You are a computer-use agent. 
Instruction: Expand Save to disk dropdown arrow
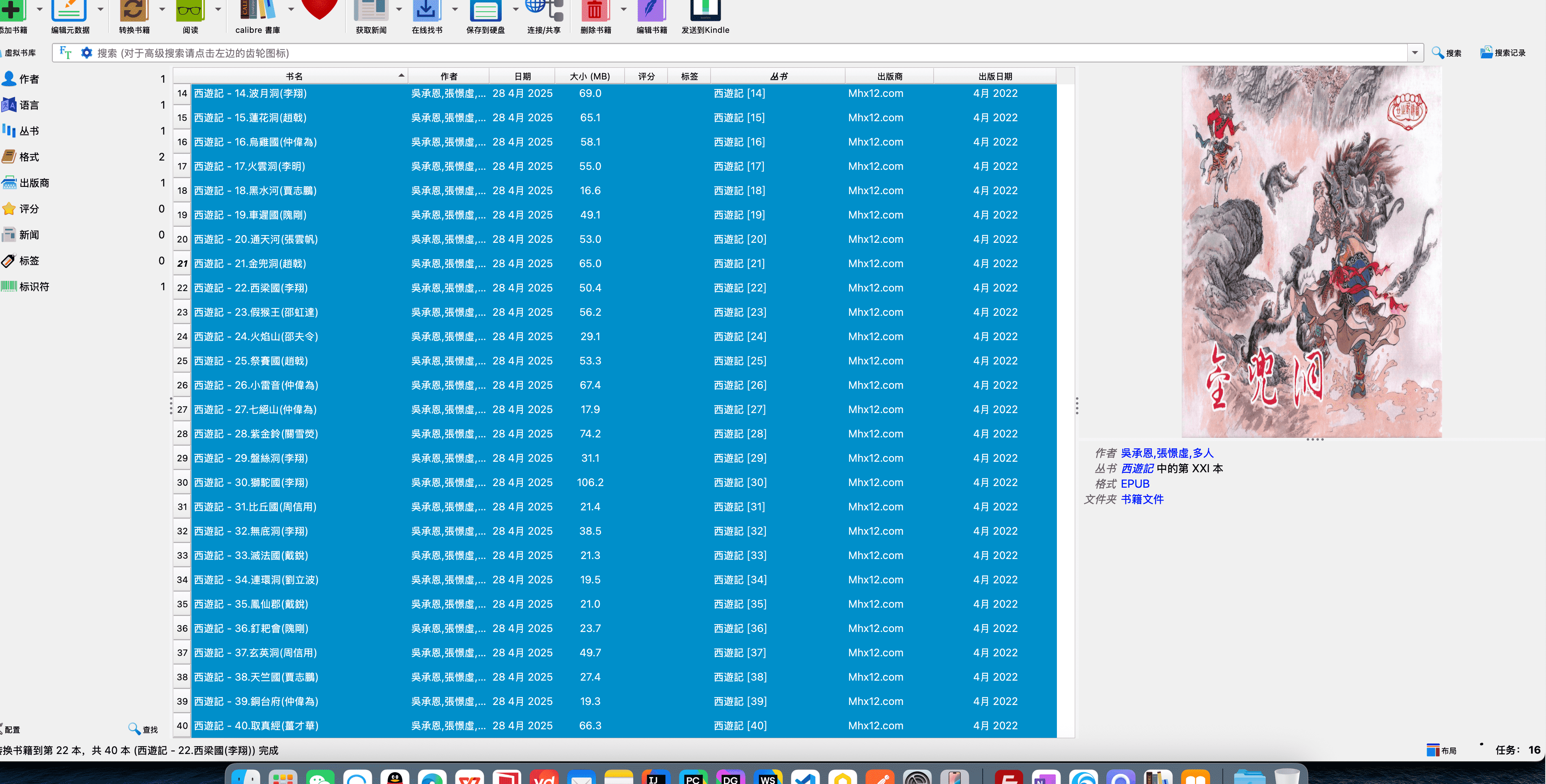[515, 10]
